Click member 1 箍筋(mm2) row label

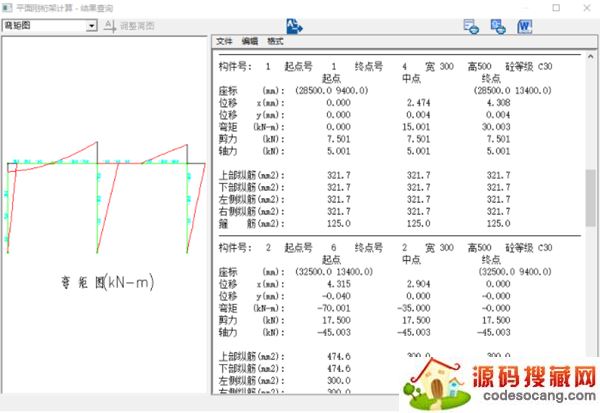[251, 224]
